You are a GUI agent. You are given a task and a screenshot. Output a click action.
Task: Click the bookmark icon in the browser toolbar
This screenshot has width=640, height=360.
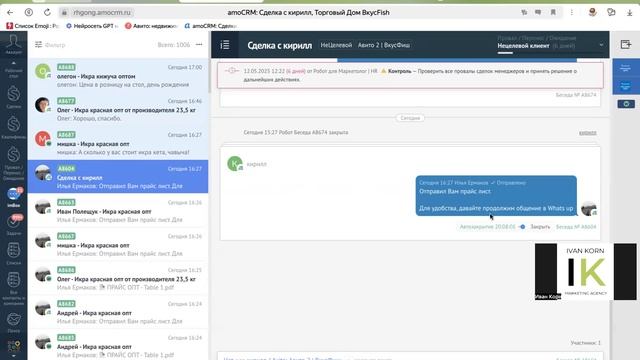point(553,12)
